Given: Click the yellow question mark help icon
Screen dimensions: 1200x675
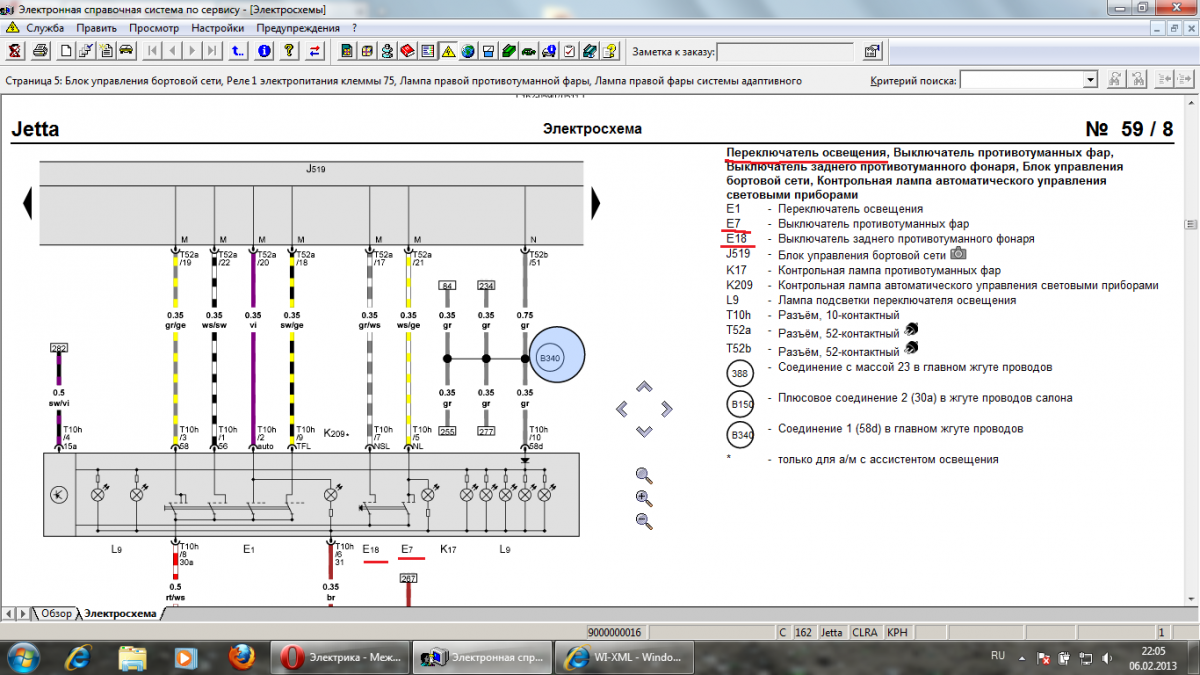Looking at the screenshot, I should coord(290,51).
